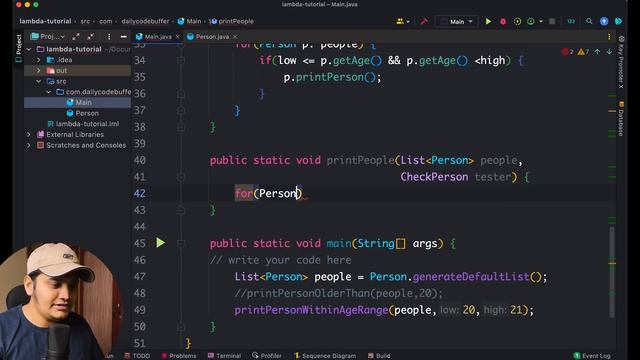Click the red errors count indicator
640x360 pixels.
pos(567,52)
